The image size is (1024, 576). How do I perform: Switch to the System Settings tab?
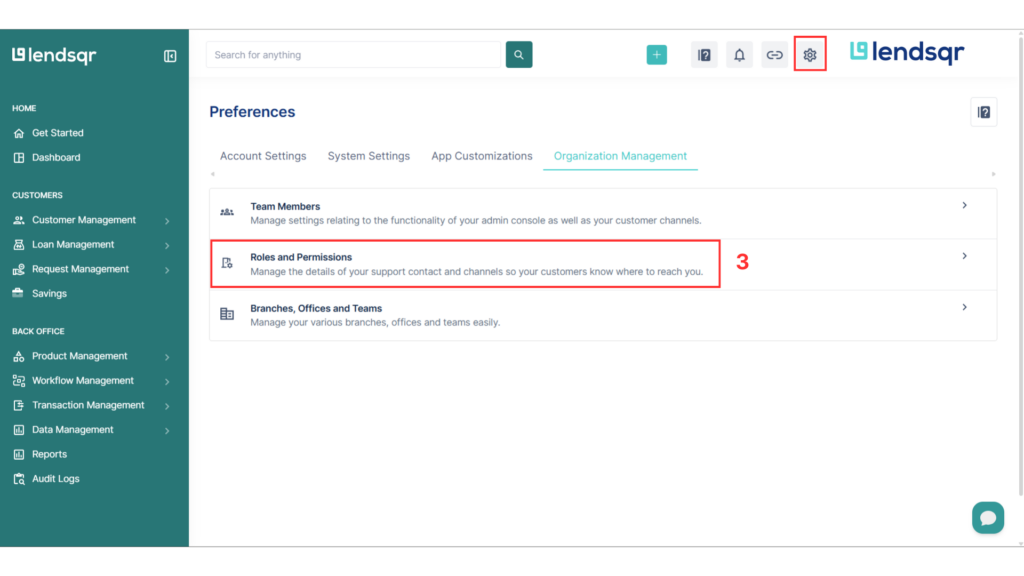coord(368,156)
